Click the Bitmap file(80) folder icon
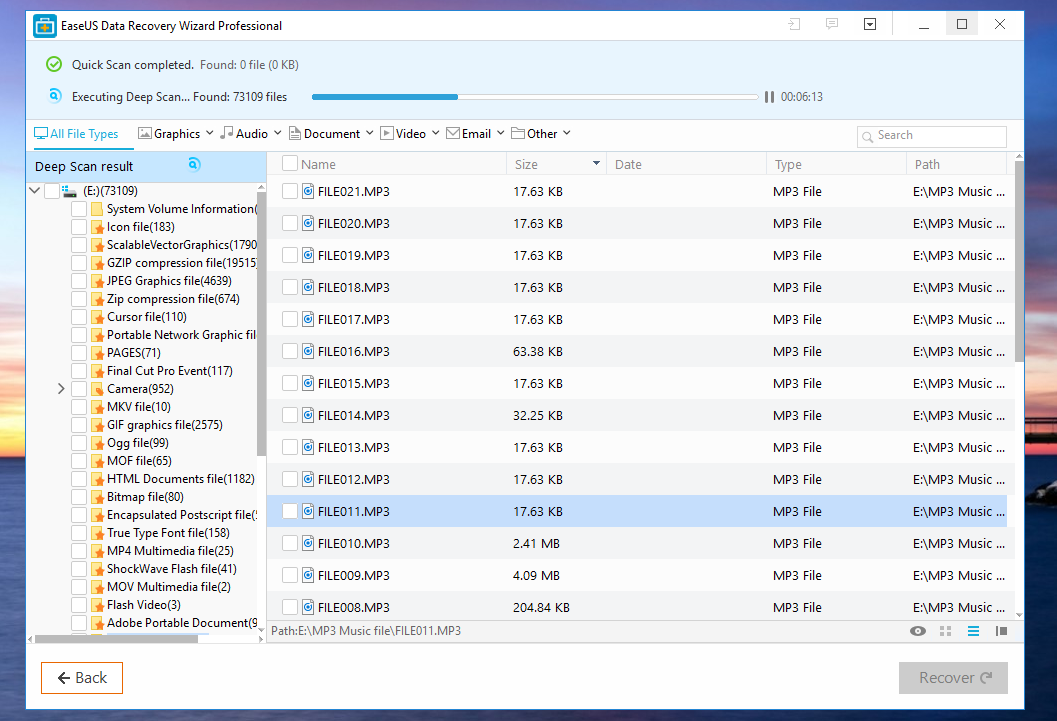 pos(98,497)
